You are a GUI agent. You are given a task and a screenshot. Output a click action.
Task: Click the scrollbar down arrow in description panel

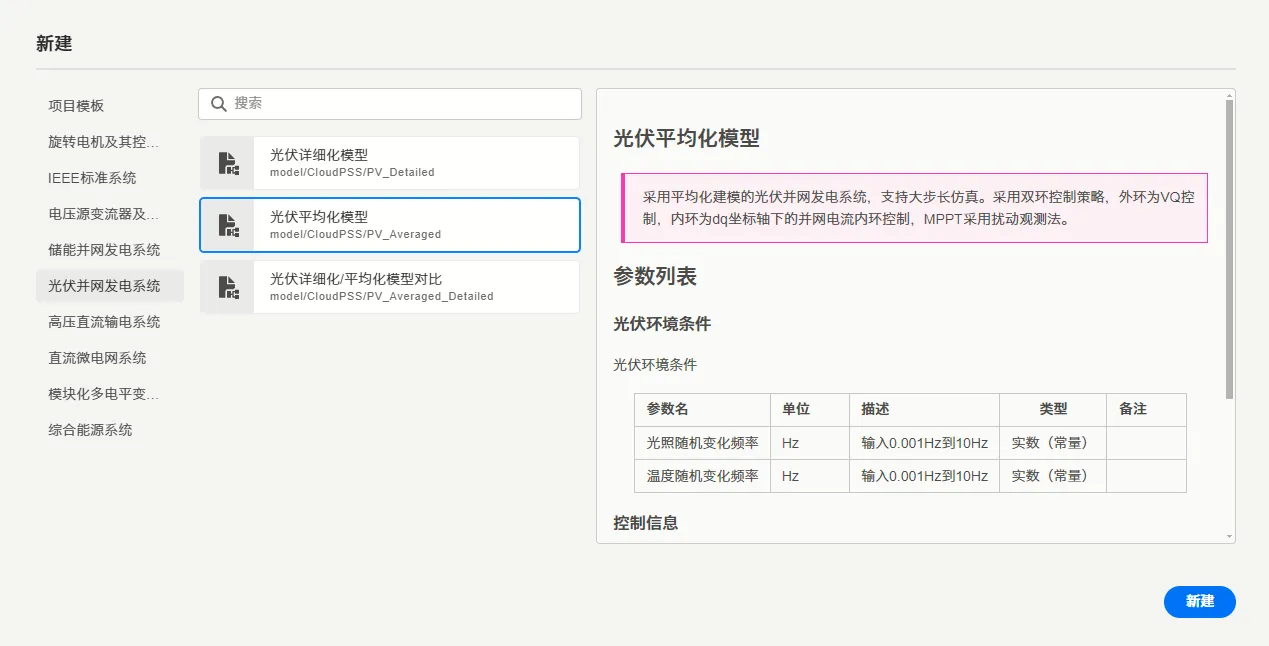1230,537
